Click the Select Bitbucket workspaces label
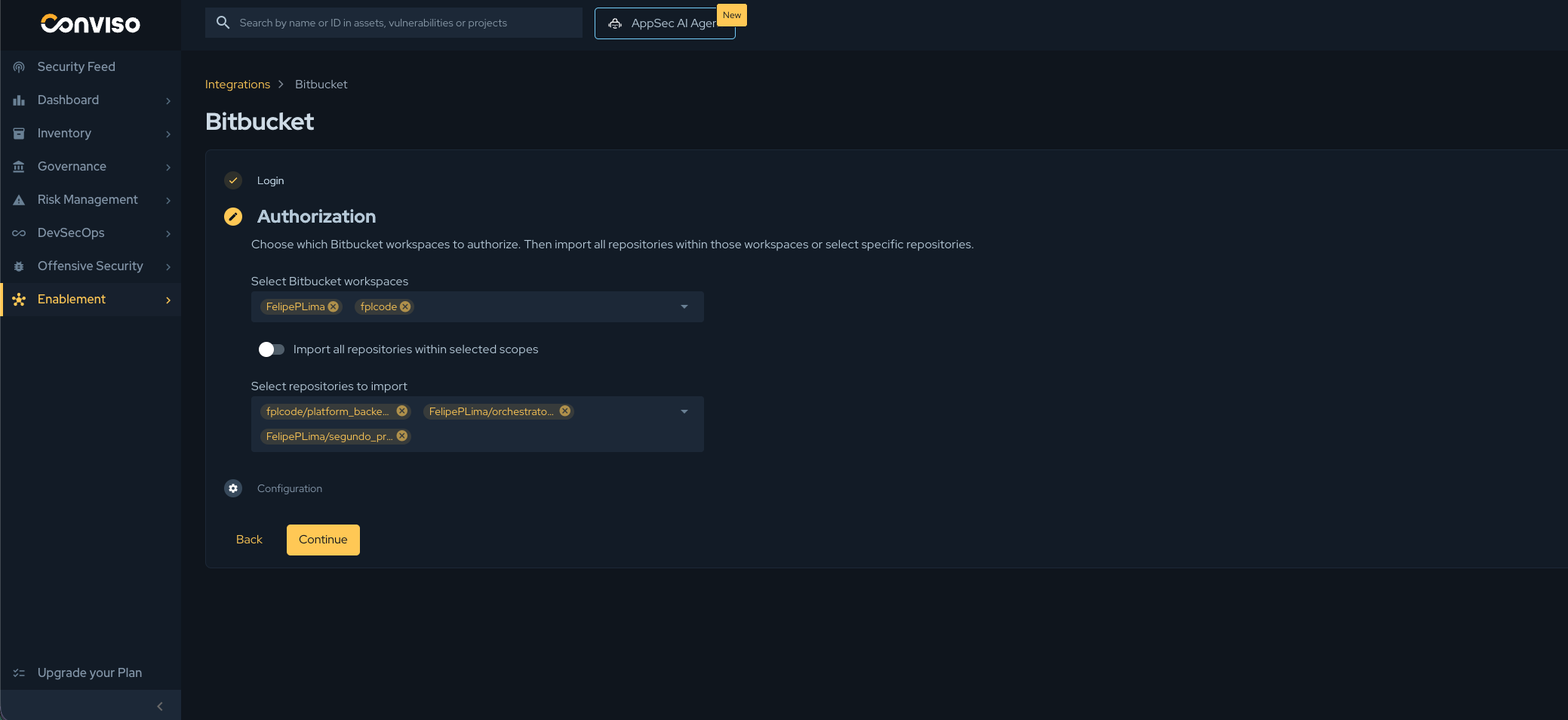Image resolution: width=1568 pixels, height=720 pixels. click(x=330, y=282)
